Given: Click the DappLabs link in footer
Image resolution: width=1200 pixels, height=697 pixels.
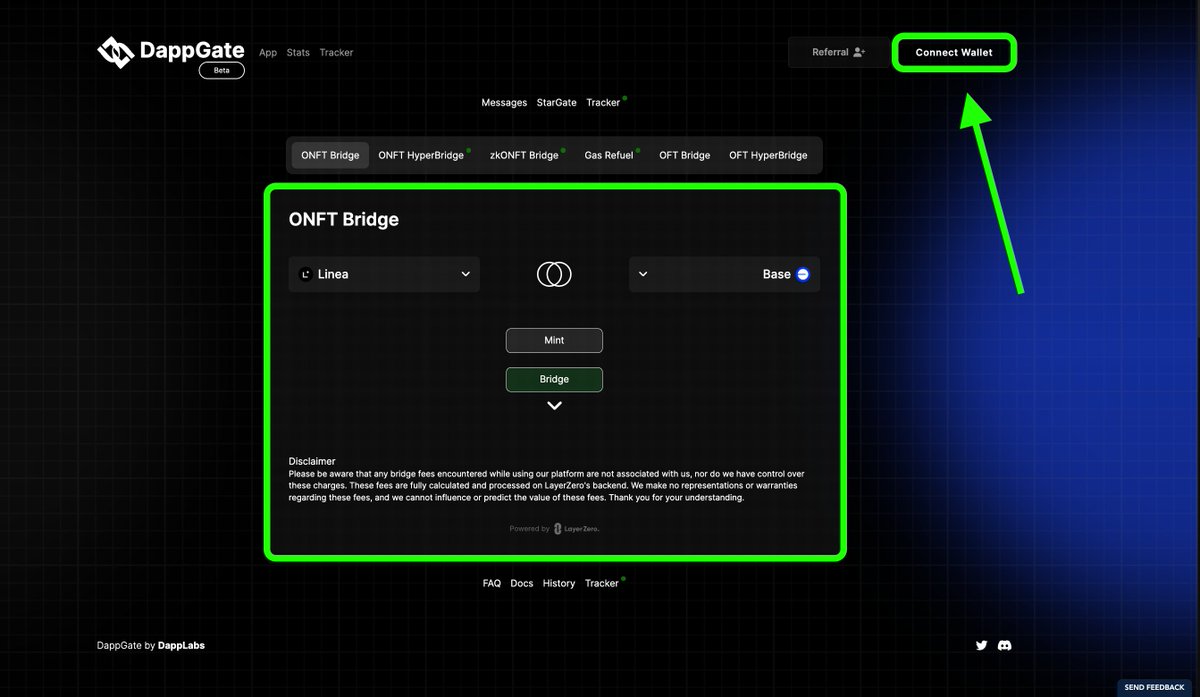Looking at the screenshot, I should (181, 645).
